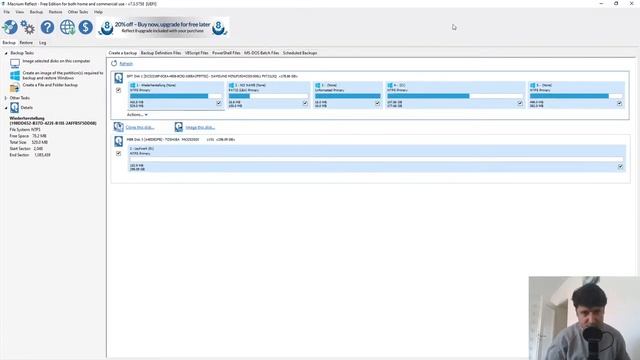Click Windows flag icon on partition 5
This screenshot has width=640, height=360.
pyautogui.click(x=532, y=85)
